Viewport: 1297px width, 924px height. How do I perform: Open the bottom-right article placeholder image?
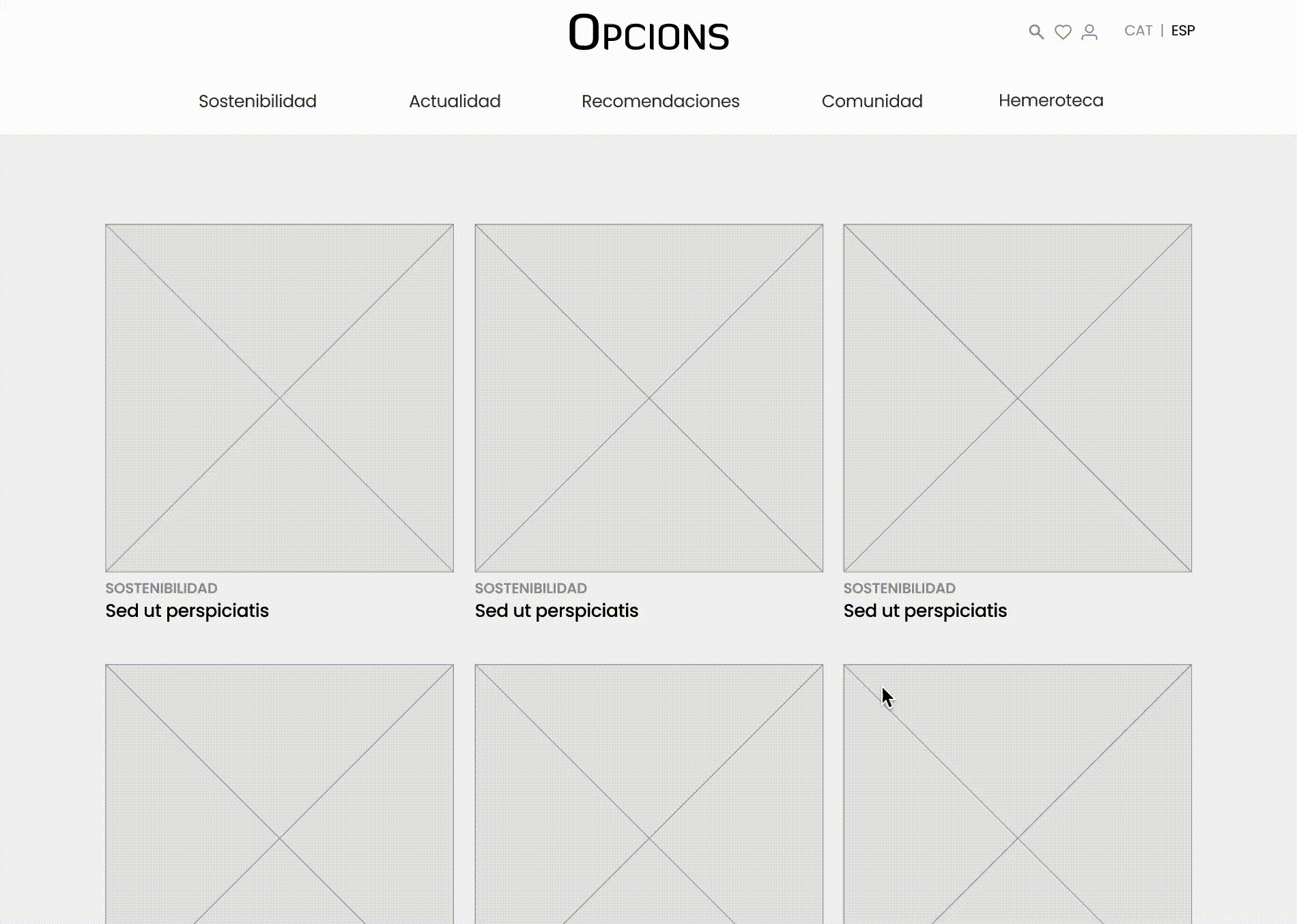[x=1017, y=794]
